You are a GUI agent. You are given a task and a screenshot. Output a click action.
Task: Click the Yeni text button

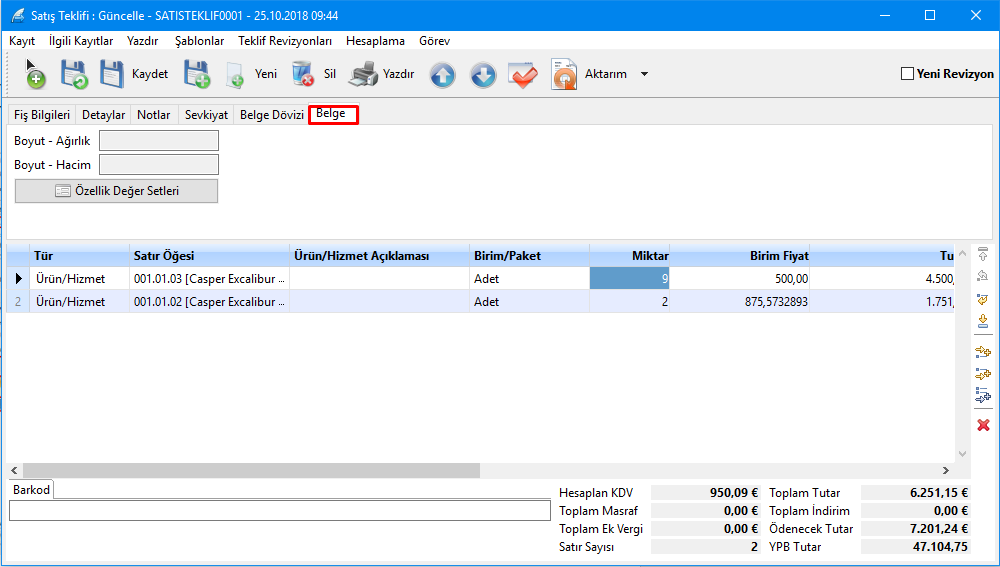[x=266, y=74]
